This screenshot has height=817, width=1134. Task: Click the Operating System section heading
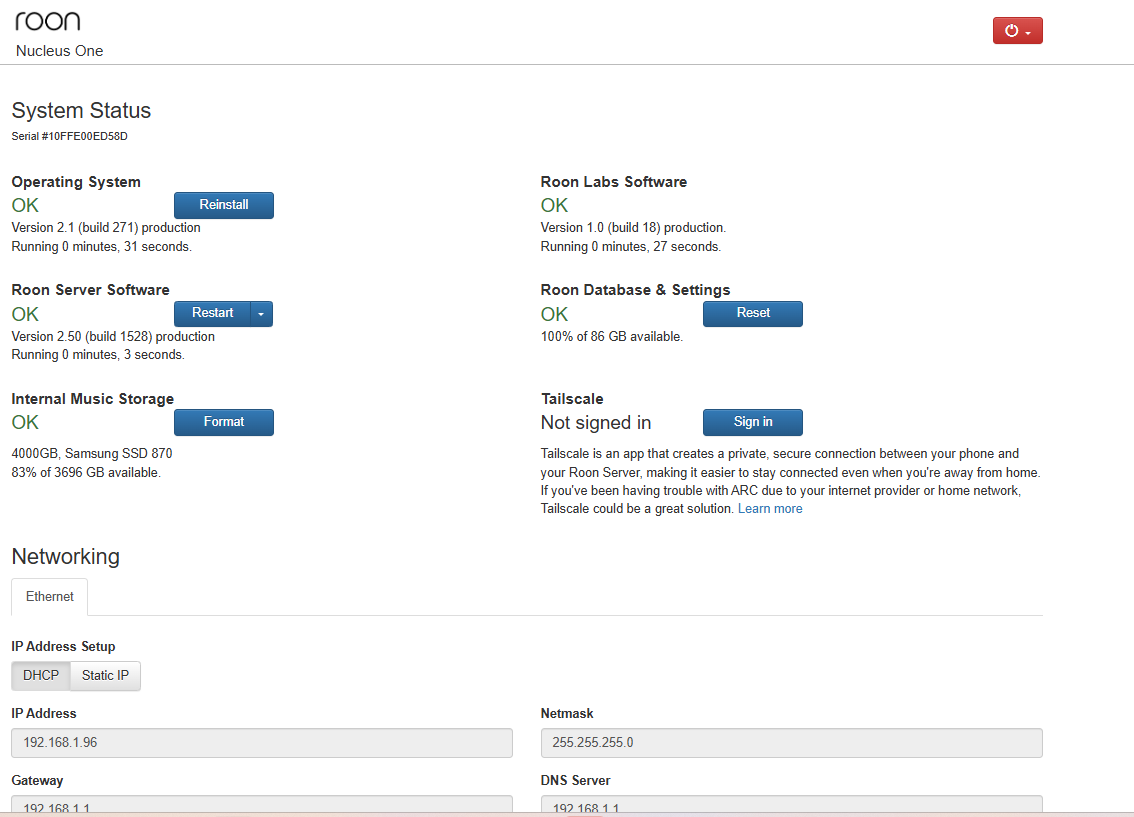(76, 182)
